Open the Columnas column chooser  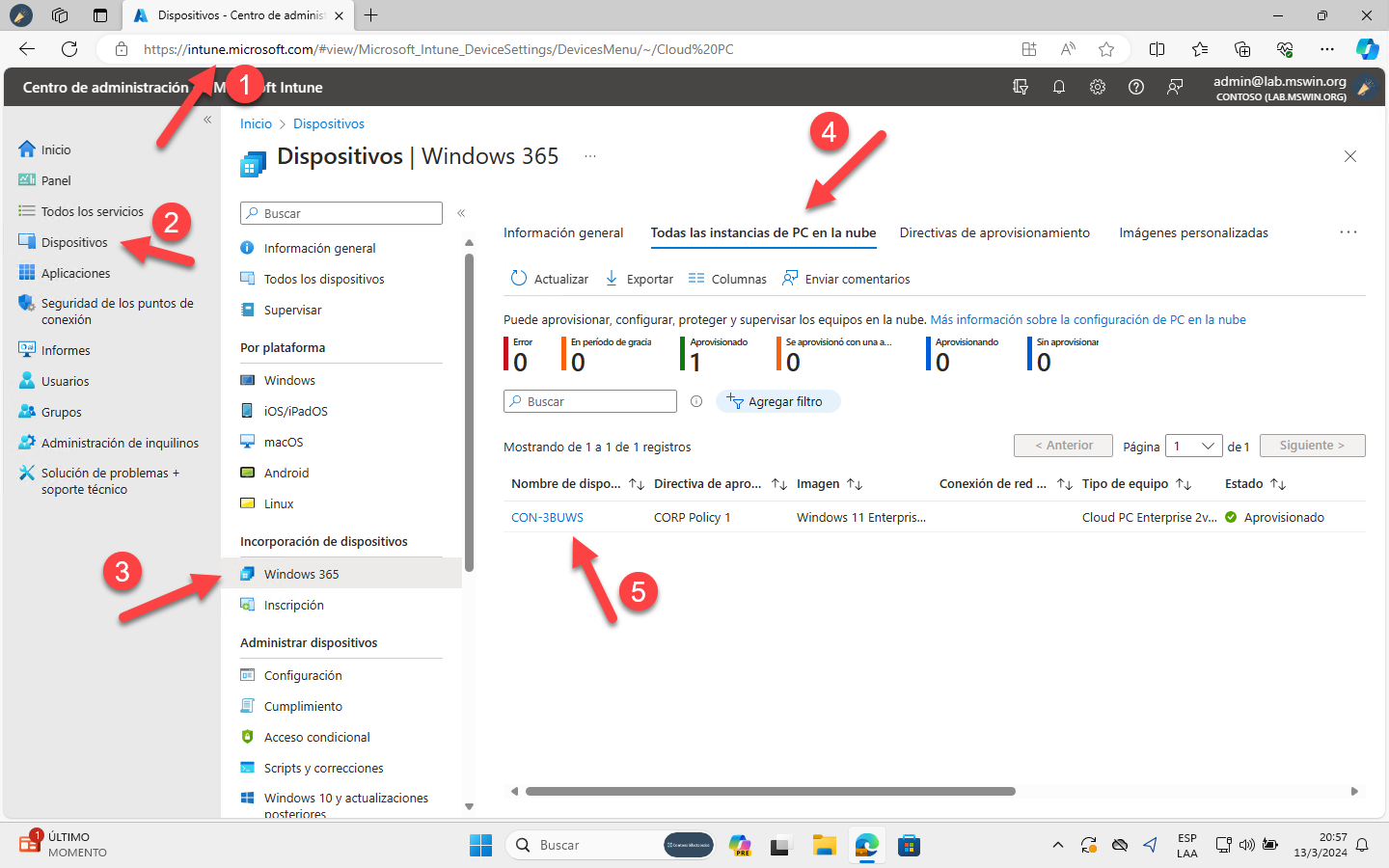click(727, 279)
